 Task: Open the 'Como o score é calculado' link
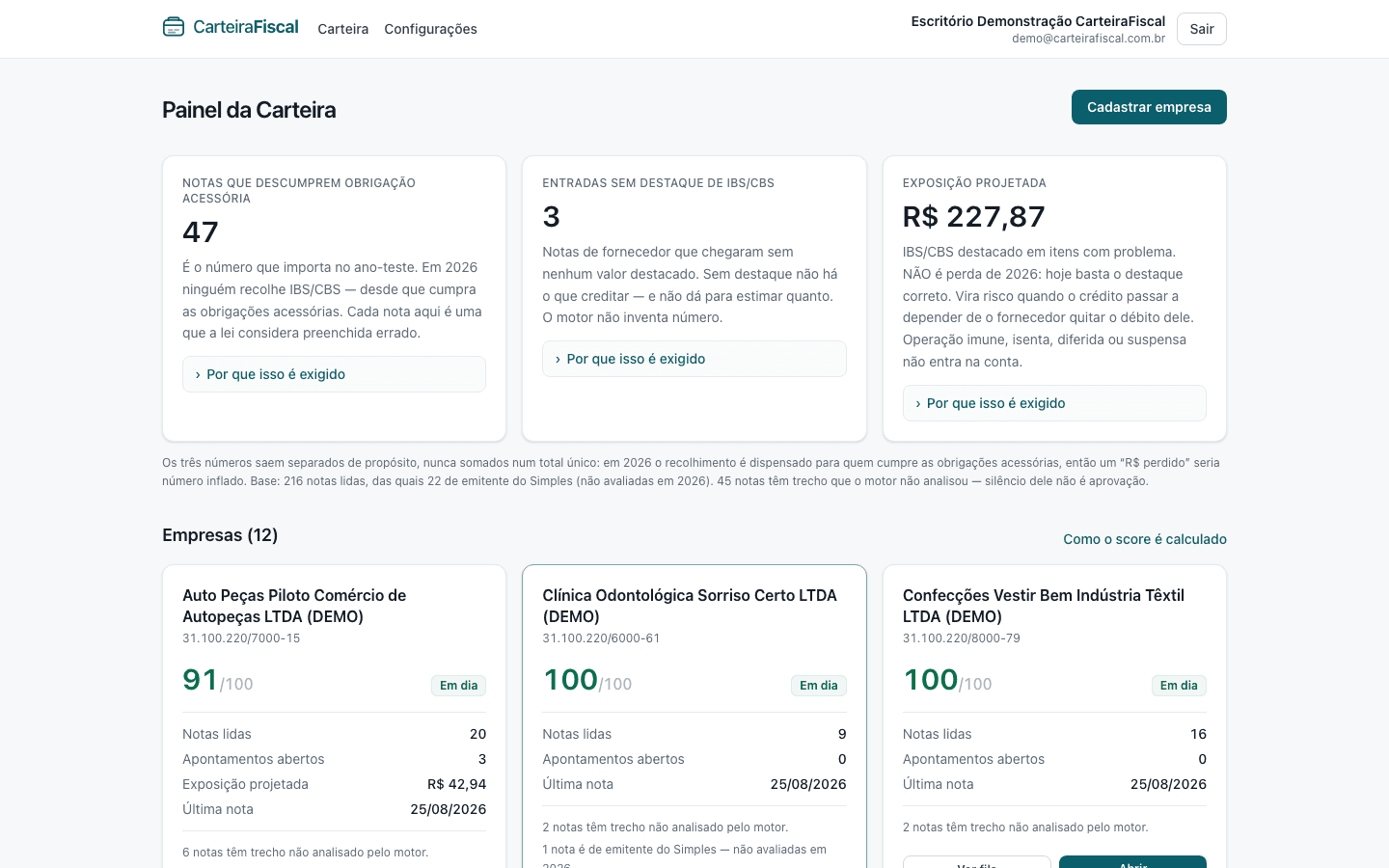[x=1145, y=539]
